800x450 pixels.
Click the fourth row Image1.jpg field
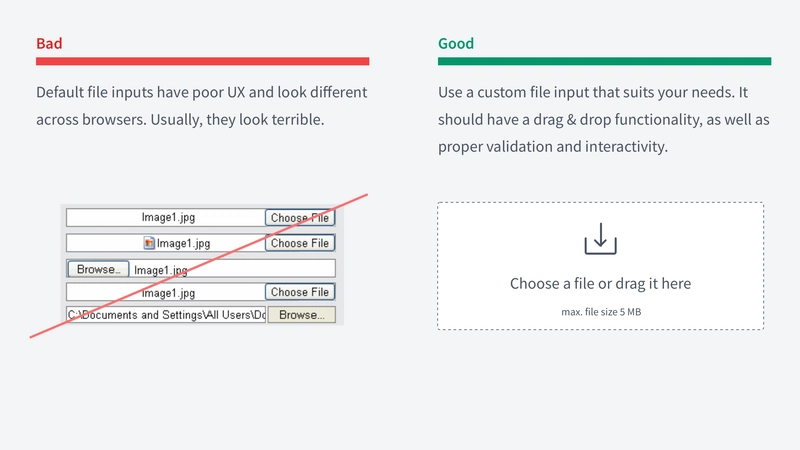[x=165, y=292]
